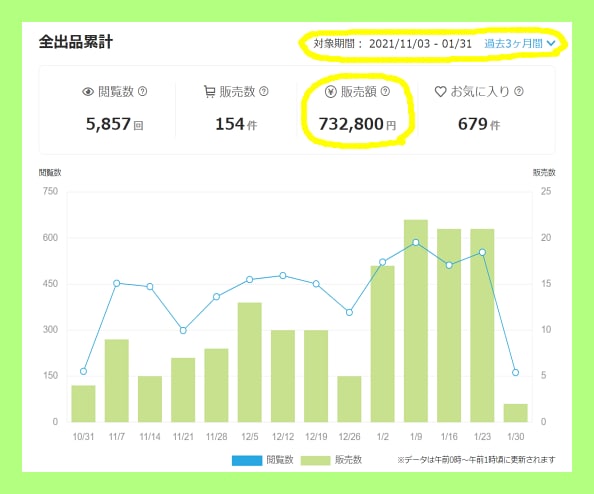Viewport: 594px width, 494px height.
Task: Click the help icon next to お気に入り
Action: [x=519, y=91]
